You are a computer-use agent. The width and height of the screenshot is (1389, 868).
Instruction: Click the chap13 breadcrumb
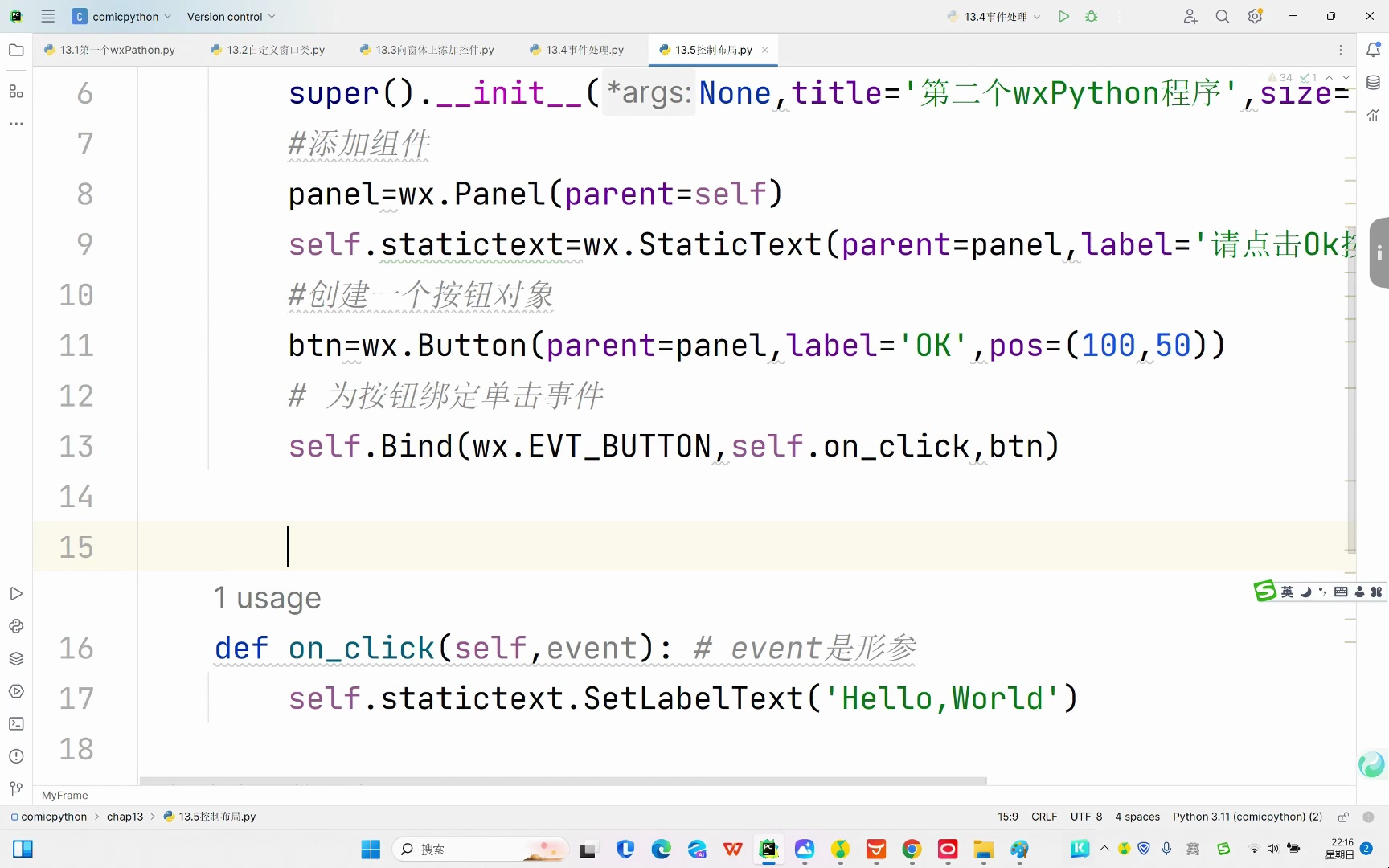pyautogui.click(x=125, y=817)
